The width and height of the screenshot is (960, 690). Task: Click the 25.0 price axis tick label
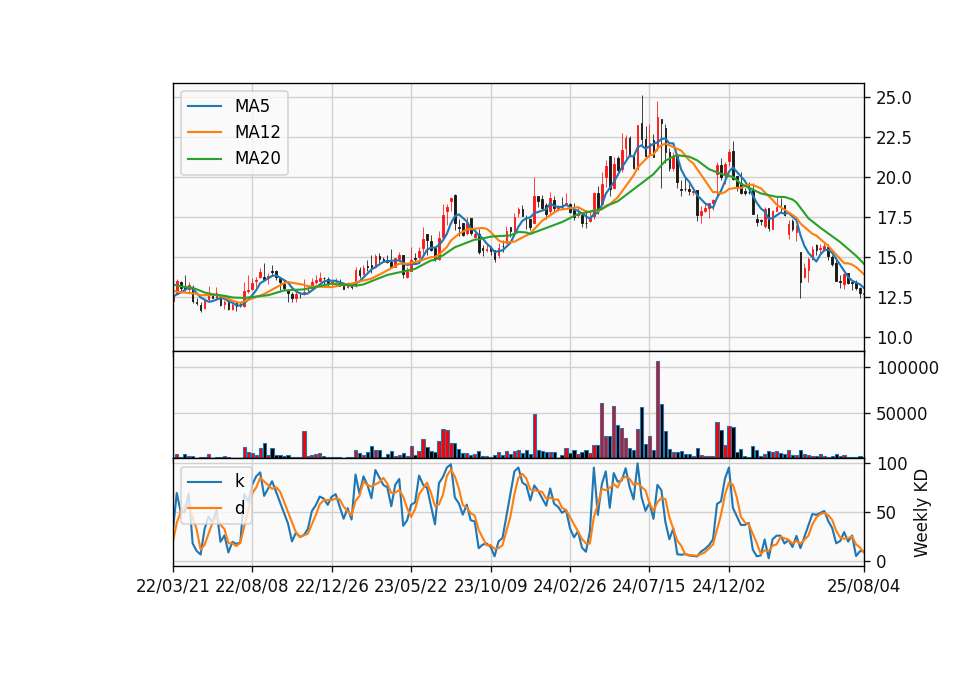894,98
